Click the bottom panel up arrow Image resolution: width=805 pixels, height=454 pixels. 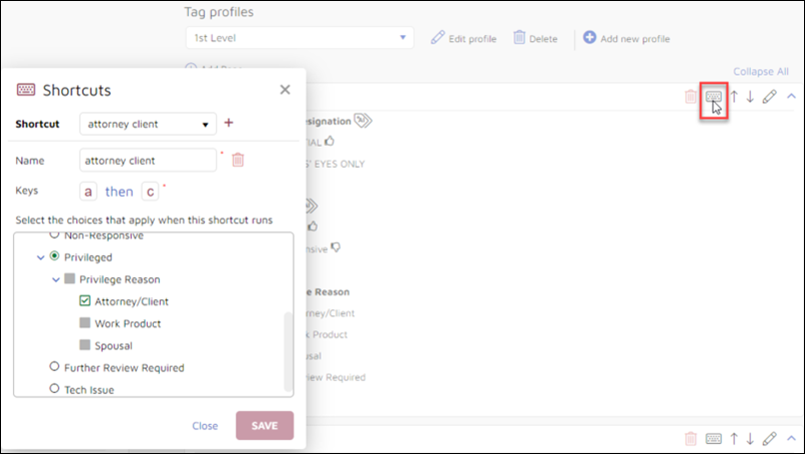point(734,439)
